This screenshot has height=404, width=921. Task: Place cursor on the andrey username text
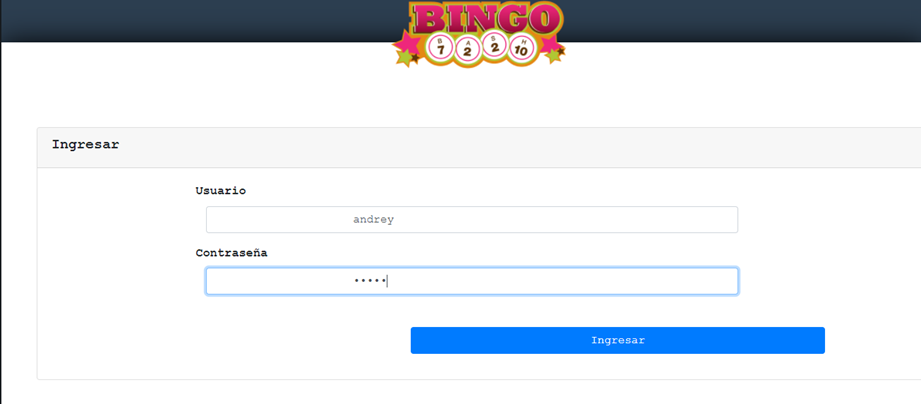point(374,220)
